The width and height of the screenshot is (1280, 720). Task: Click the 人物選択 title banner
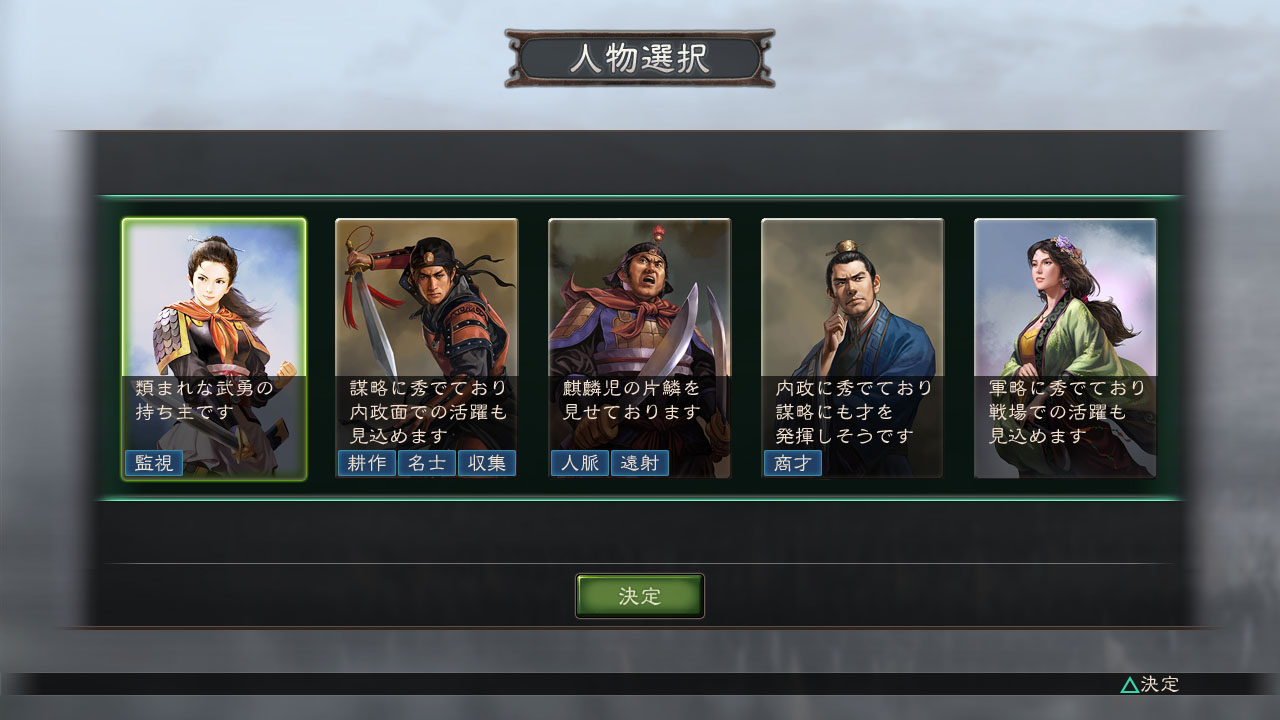coord(640,59)
